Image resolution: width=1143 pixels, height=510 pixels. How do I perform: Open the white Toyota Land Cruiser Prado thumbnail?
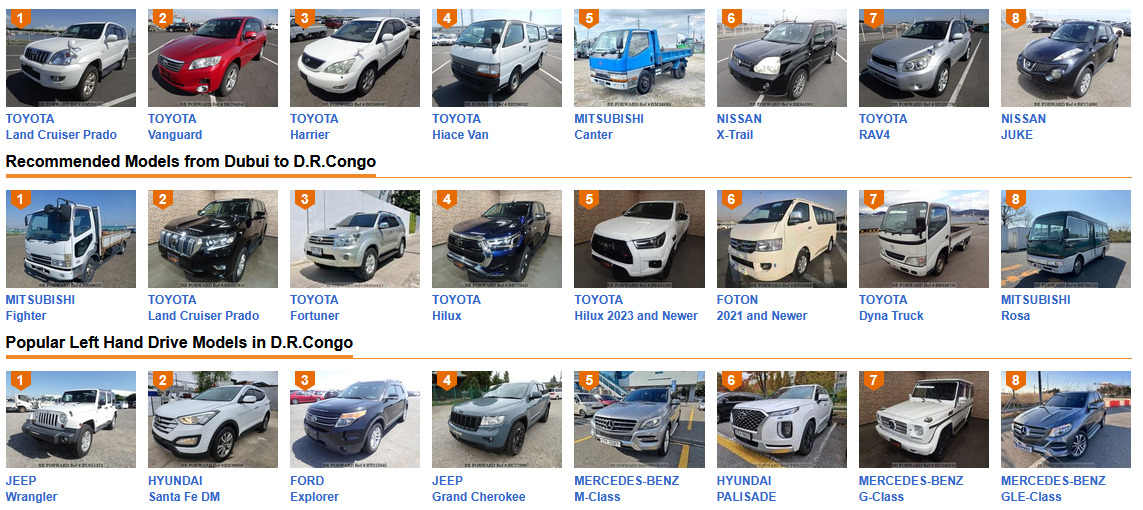coord(71,58)
